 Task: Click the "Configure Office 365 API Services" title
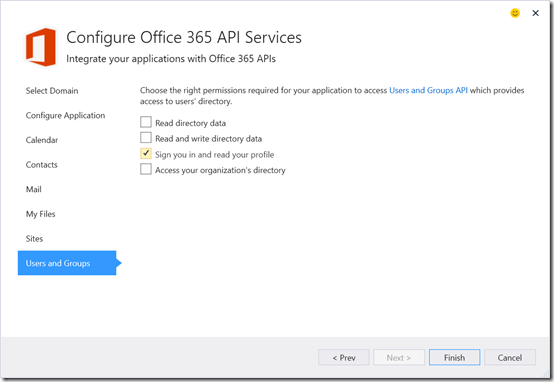[184, 37]
